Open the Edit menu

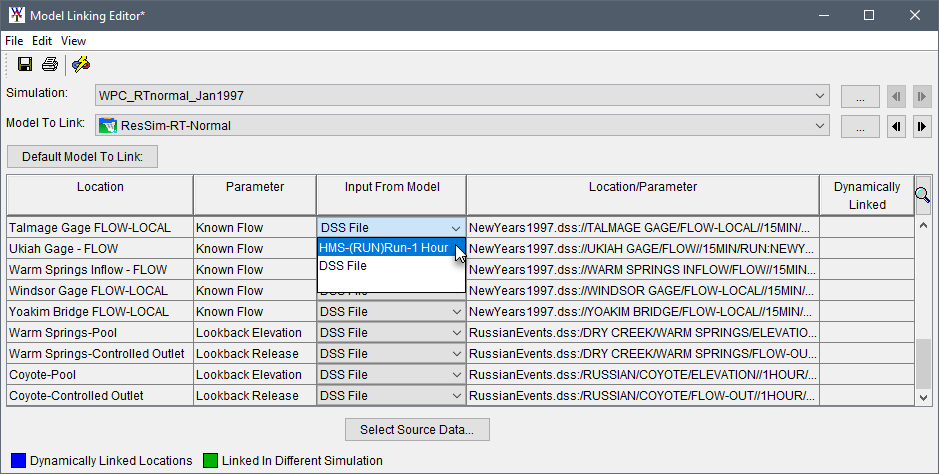(42, 41)
